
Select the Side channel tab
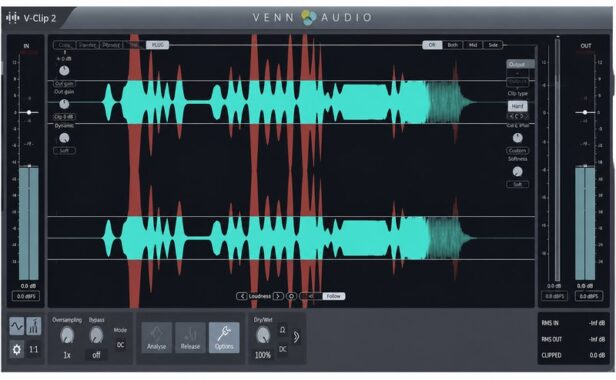tap(493, 45)
